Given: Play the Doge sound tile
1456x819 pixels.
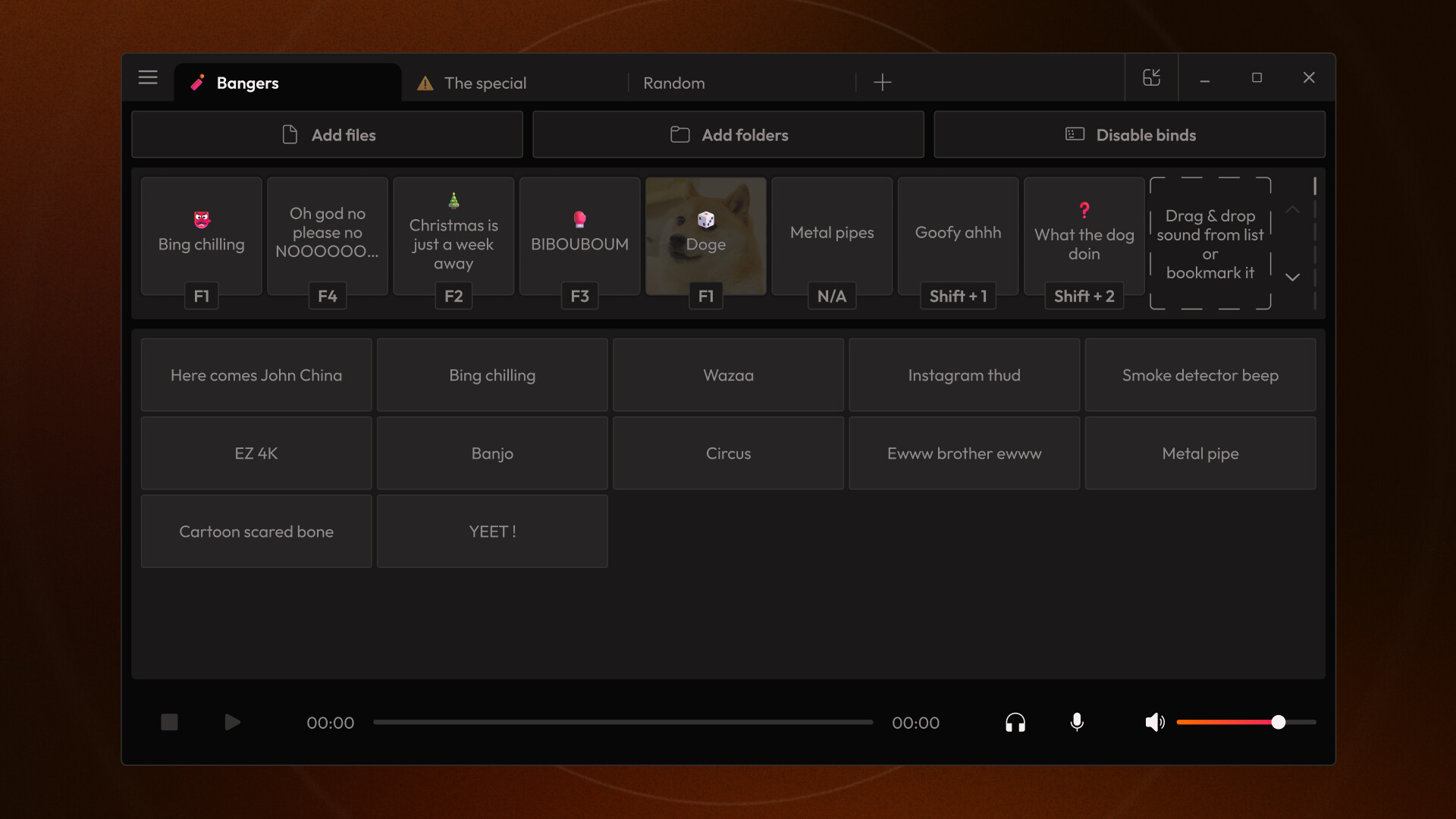Looking at the screenshot, I should pyautogui.click(x=705, y=236).
